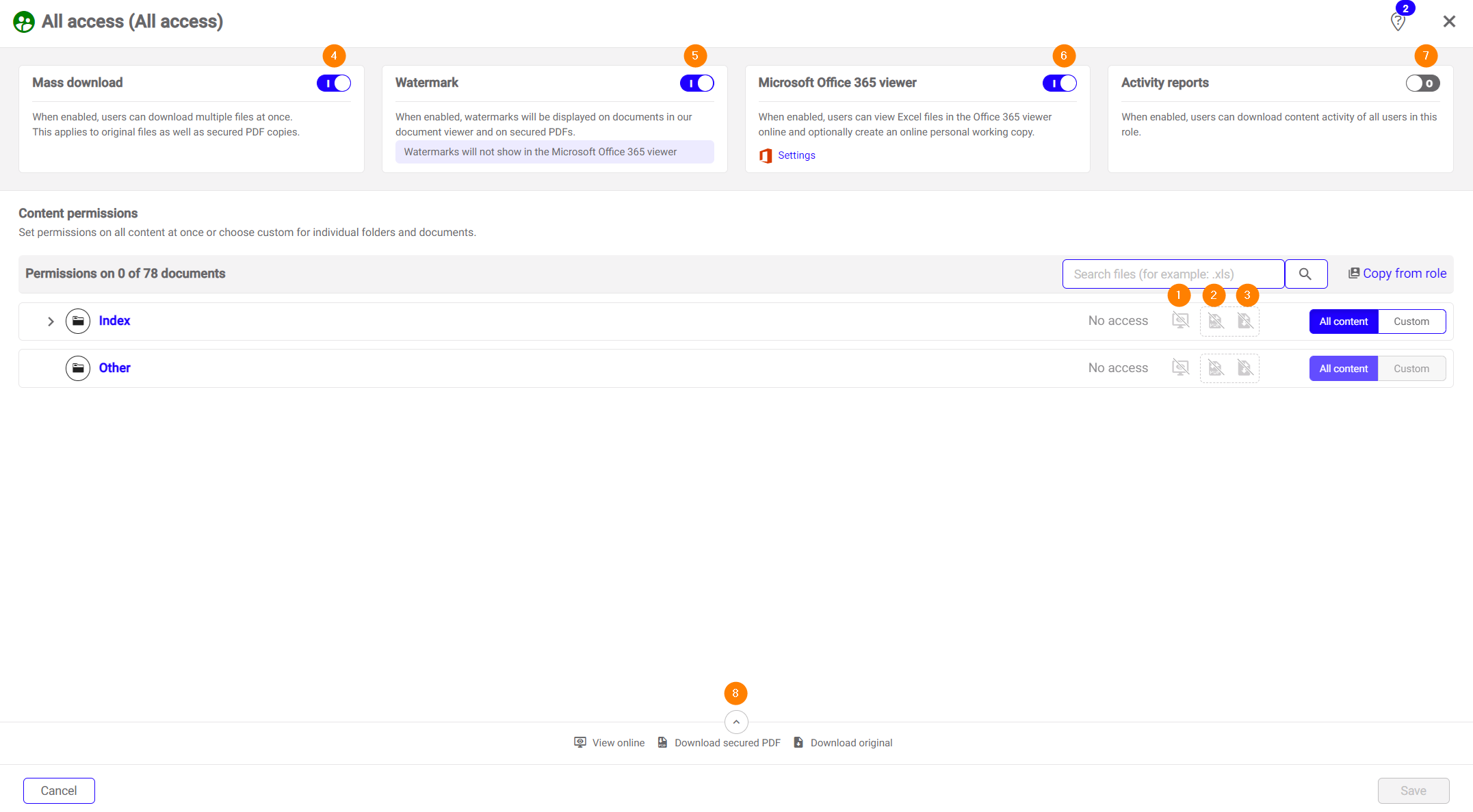
Task: Open Office 365 viewer Settings link
Action: (x=796, y=155)
